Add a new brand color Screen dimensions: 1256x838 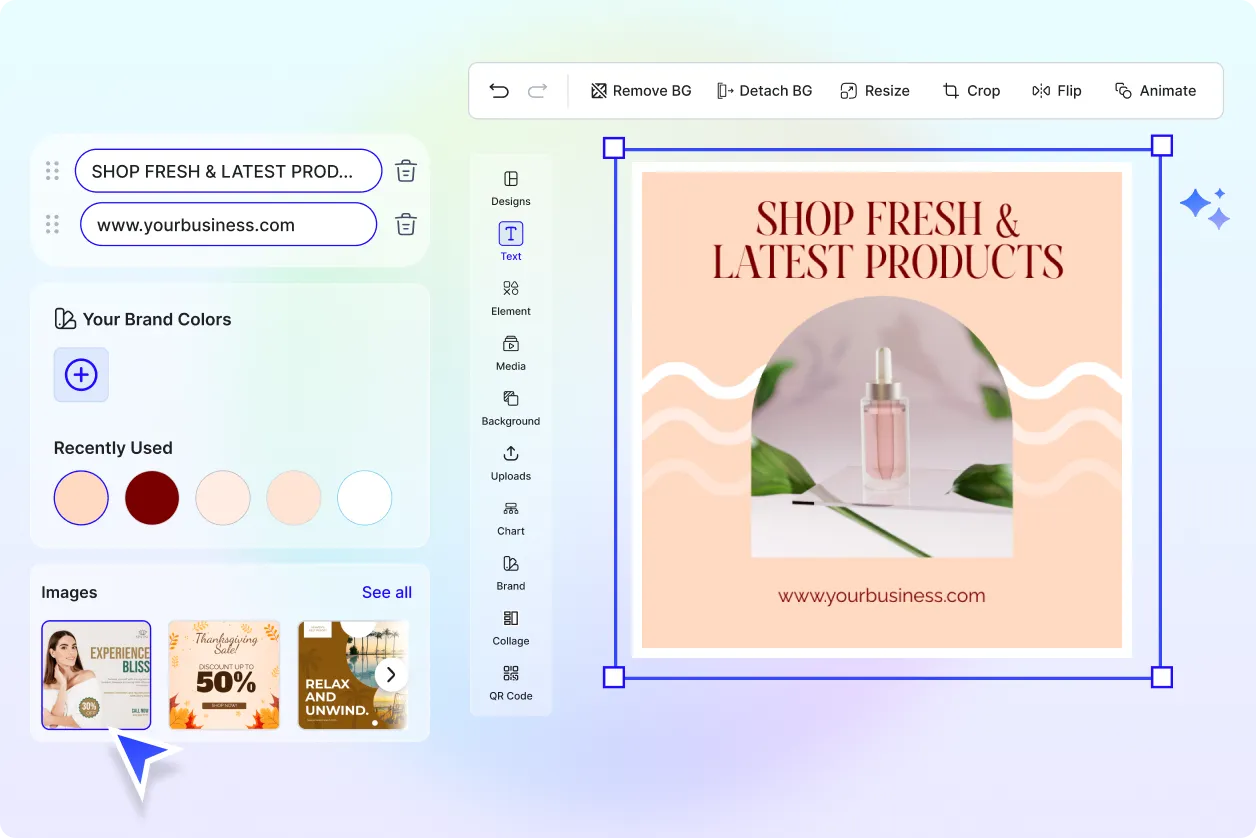pyautogui.click(x=81, y=375)
